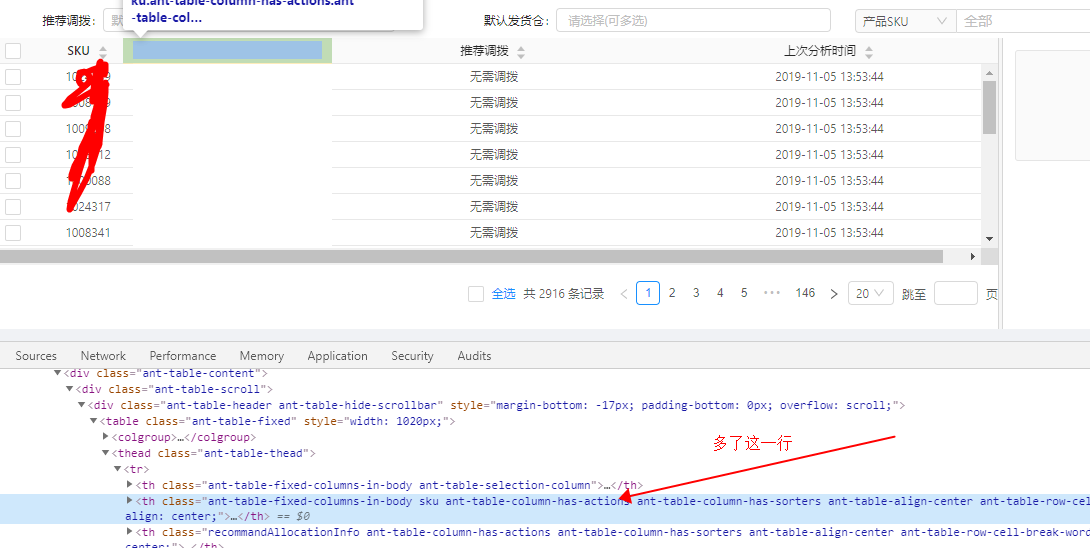This screenshot has width=1090, height=548.
Task: Tick the checkbox for row SKU 1008341
Action: click(13, 232)
